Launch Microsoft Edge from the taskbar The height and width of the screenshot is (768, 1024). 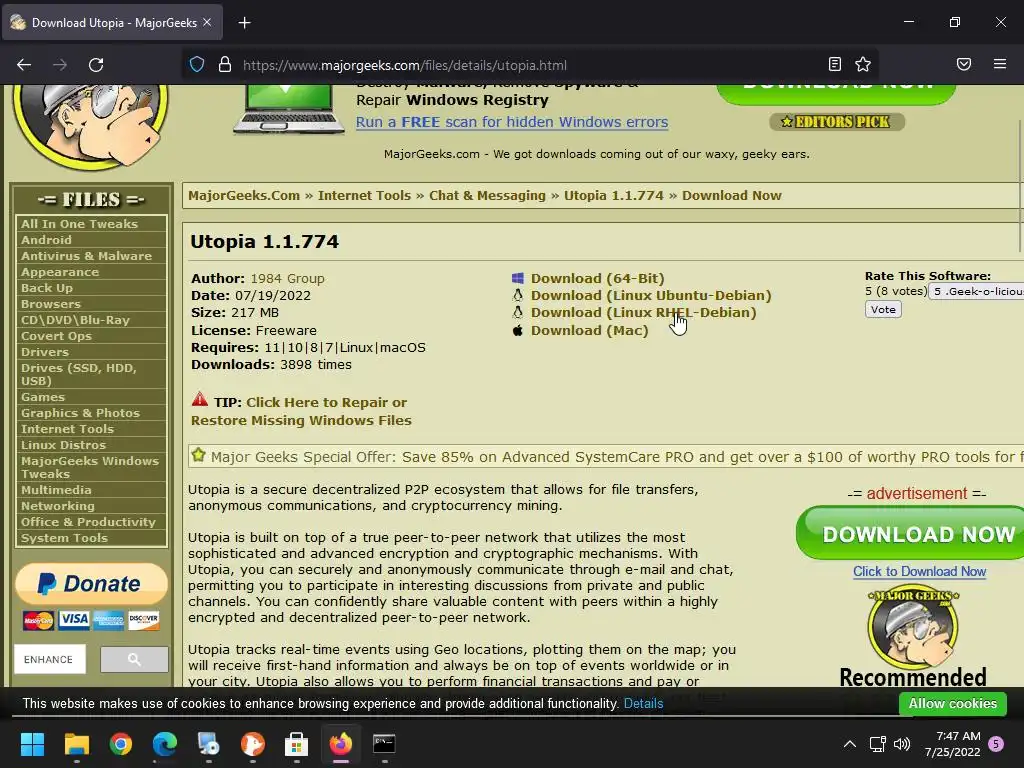(x=165, y=744)
